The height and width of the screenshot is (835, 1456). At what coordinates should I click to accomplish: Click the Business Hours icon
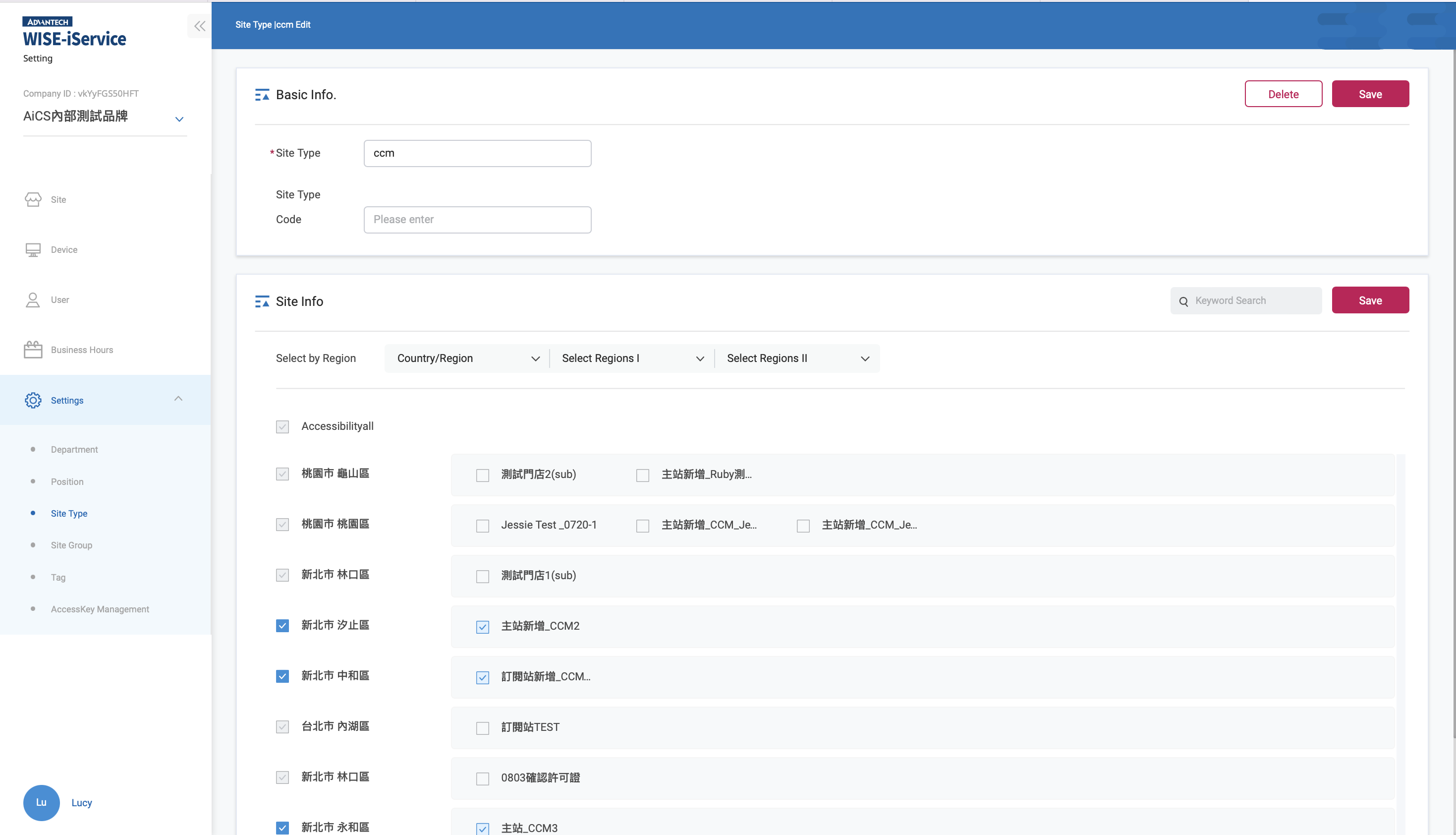[33, 349]
